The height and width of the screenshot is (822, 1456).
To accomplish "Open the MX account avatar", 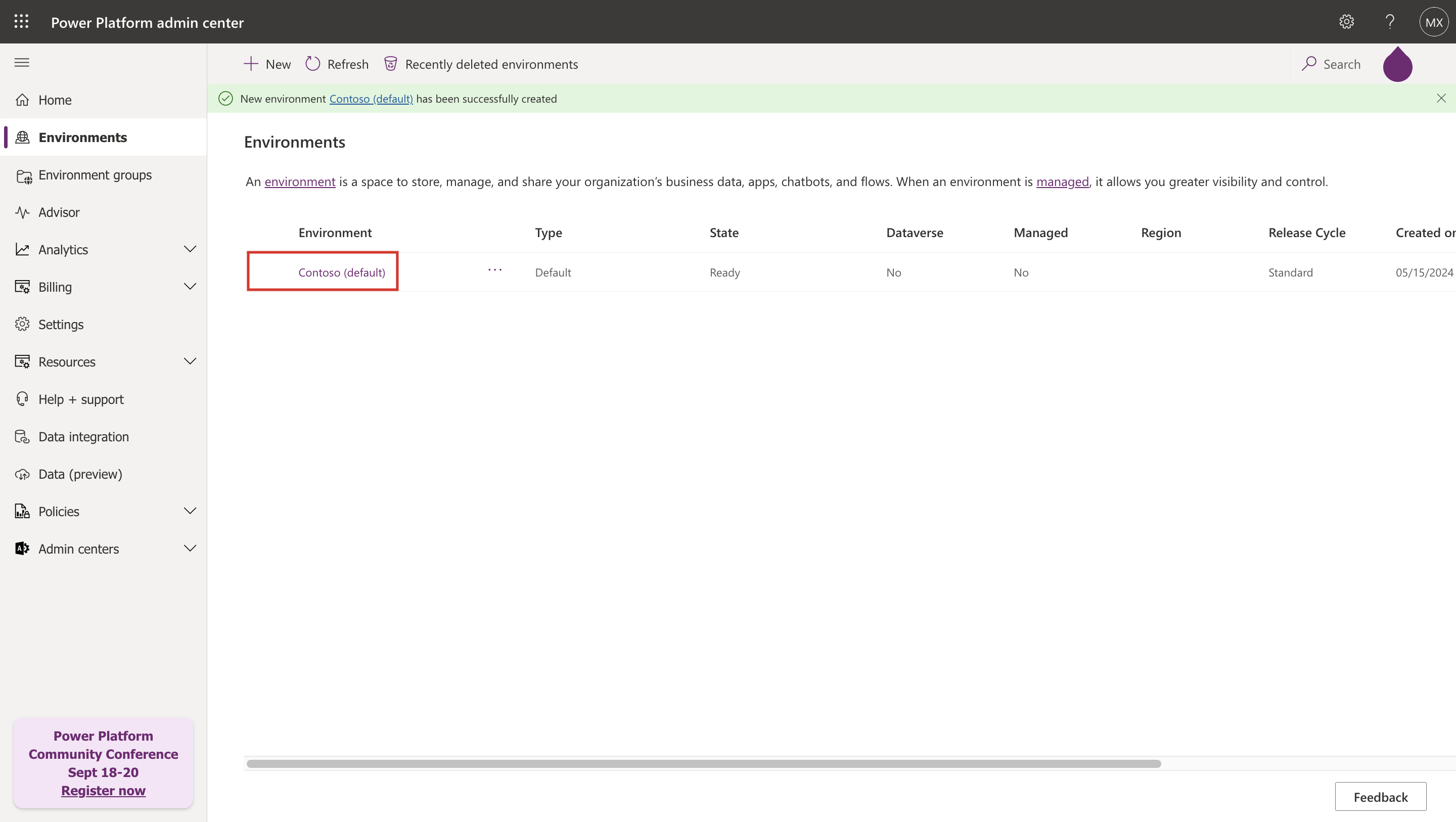I will 1433,22.
